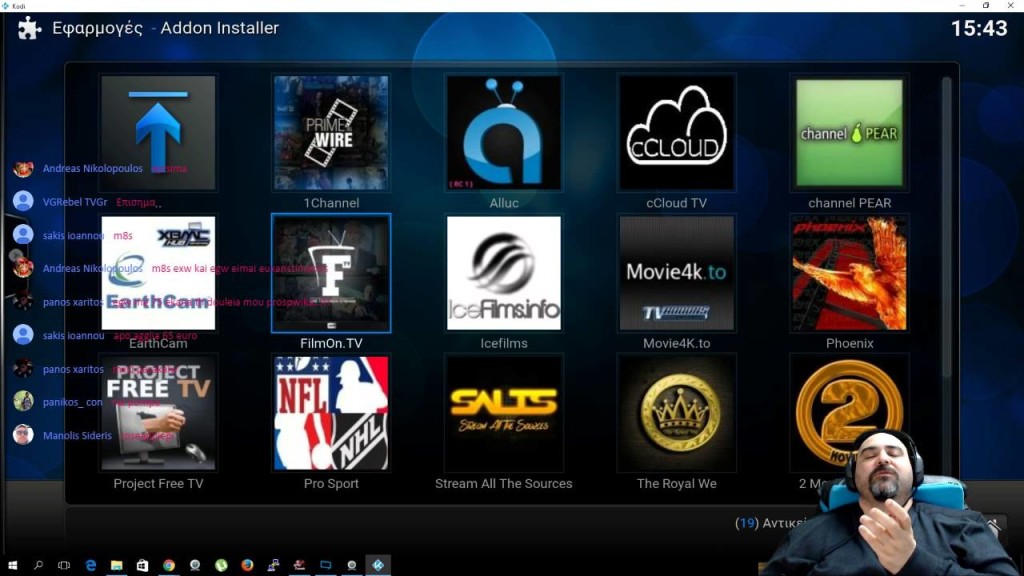Open Task View on the taskbar
Screen dimensions: 1024x576
(x=64, y=565)
